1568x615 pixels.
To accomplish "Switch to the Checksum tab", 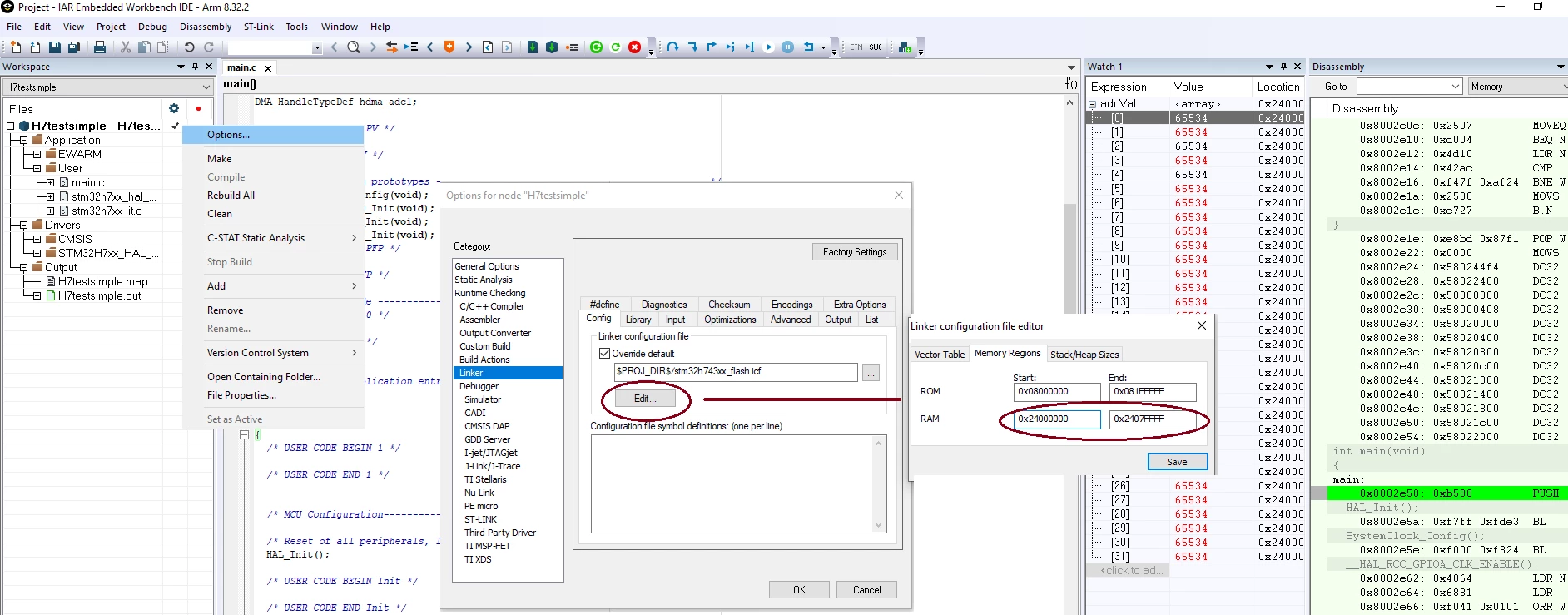I will pyautogui.click(x=729, y=305).
